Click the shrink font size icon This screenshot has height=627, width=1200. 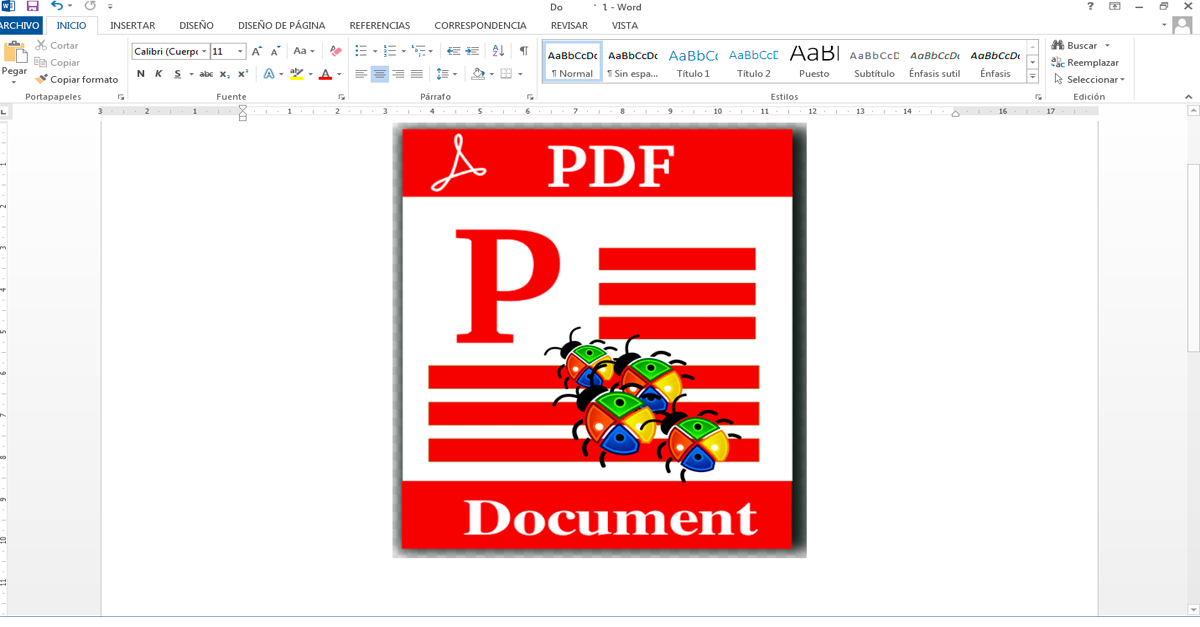point(275,51)
